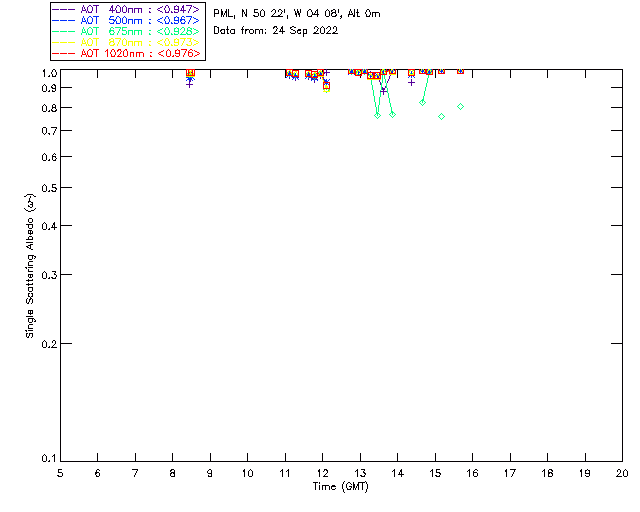The width and height of the screenshot is (640, 512).
Task: Click the green diamond data point near 15.2 GMT
Action: pos(441,116)
